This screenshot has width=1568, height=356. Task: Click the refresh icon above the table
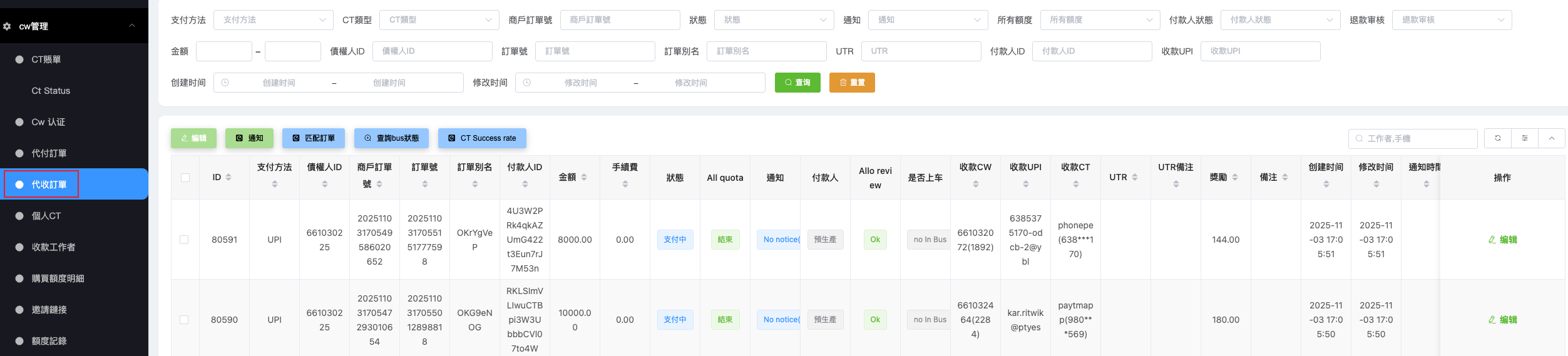point(1497,138)
